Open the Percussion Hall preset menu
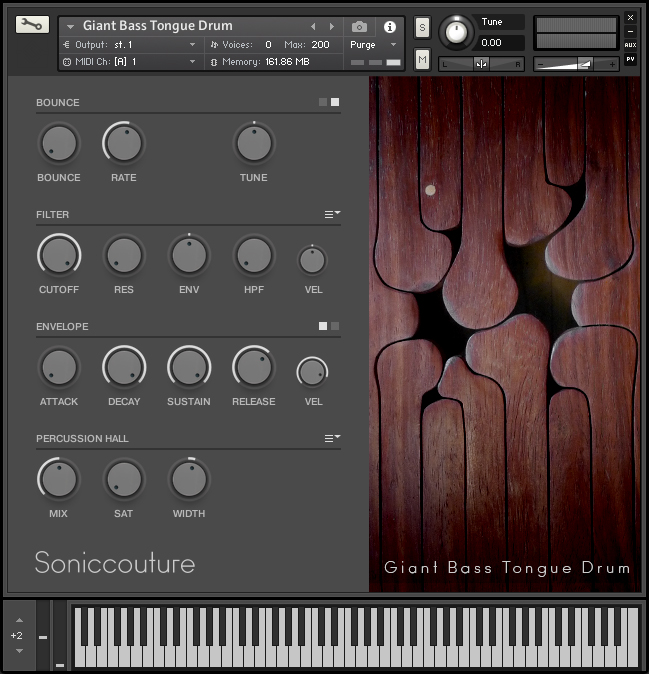This screenshot has width=649, height=674. [x=332, y=438]
